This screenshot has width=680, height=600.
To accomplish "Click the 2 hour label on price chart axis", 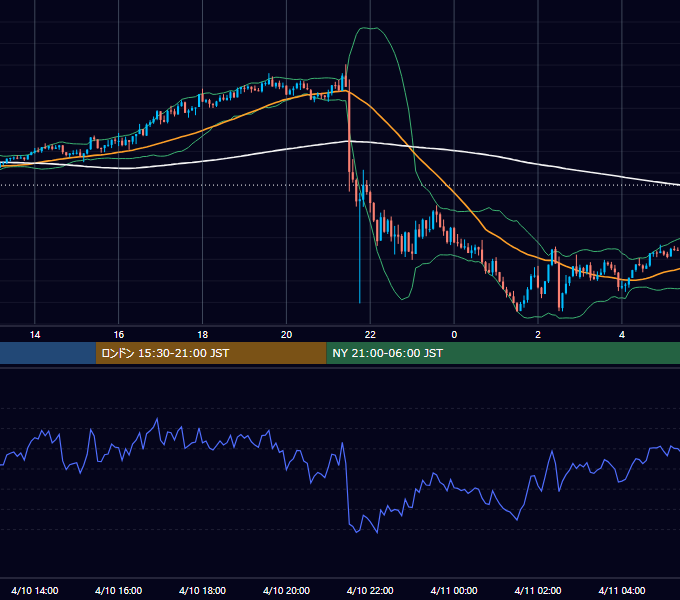I will pos(538,335).
